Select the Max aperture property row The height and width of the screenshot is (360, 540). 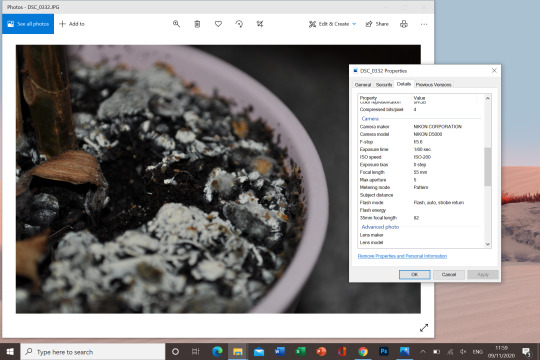point(421,180)
